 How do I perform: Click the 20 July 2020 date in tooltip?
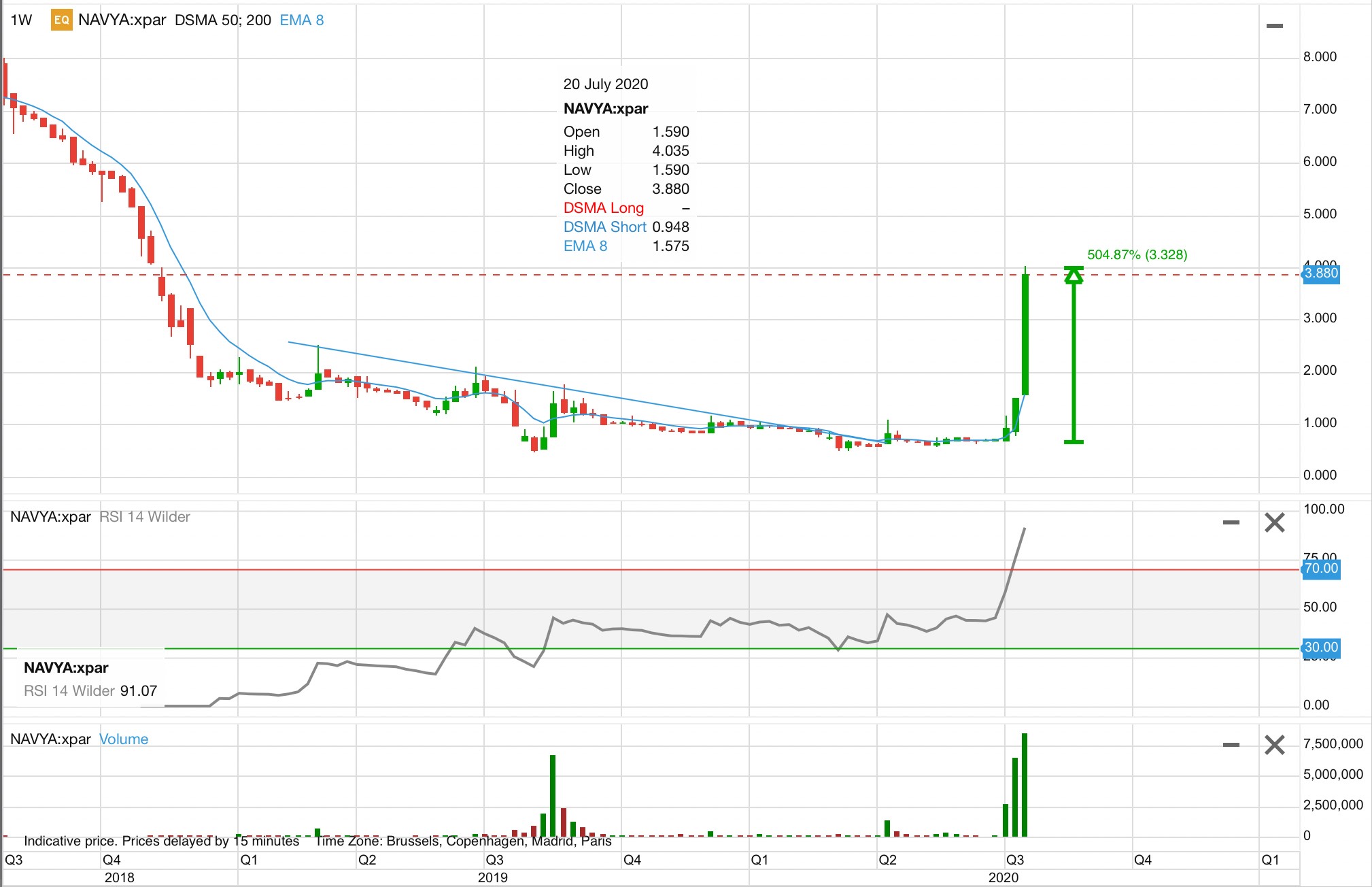606,84
